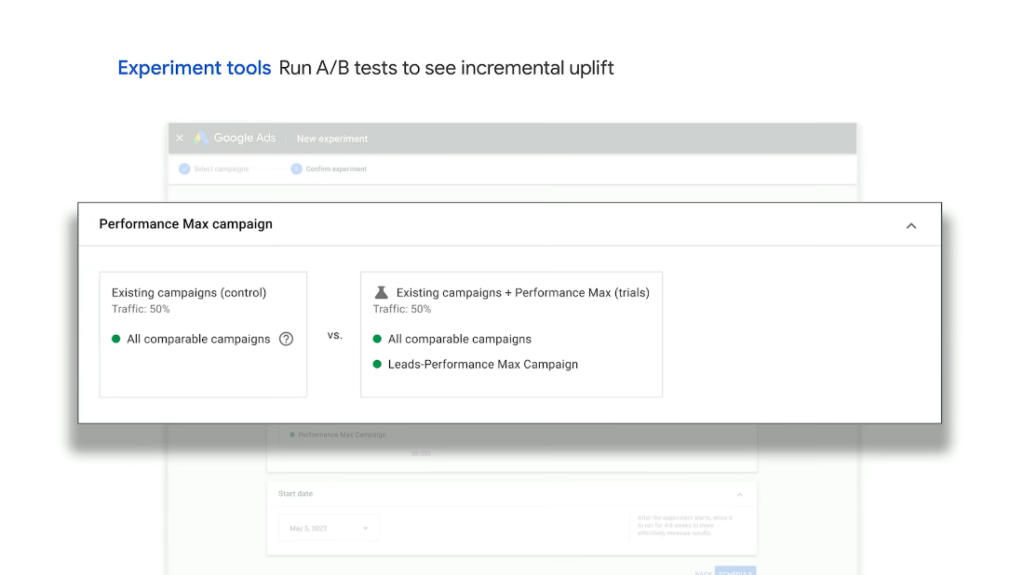
Task: Go to Select campaigns step
Action: click(x=214, y=169)
